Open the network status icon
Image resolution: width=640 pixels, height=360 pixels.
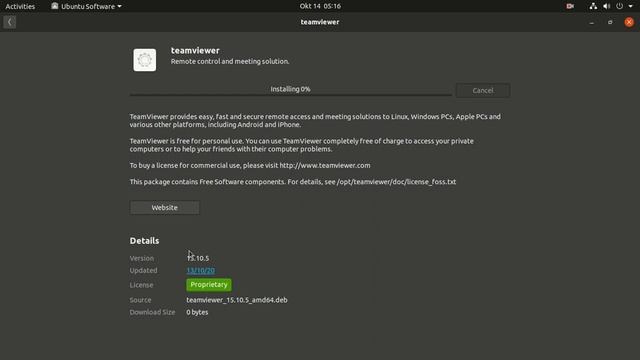coord(593,6)
